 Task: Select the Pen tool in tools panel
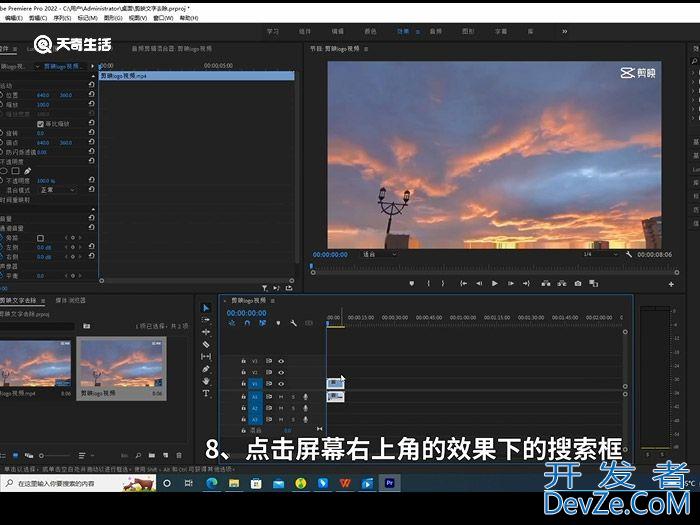(x=206, y=369)
